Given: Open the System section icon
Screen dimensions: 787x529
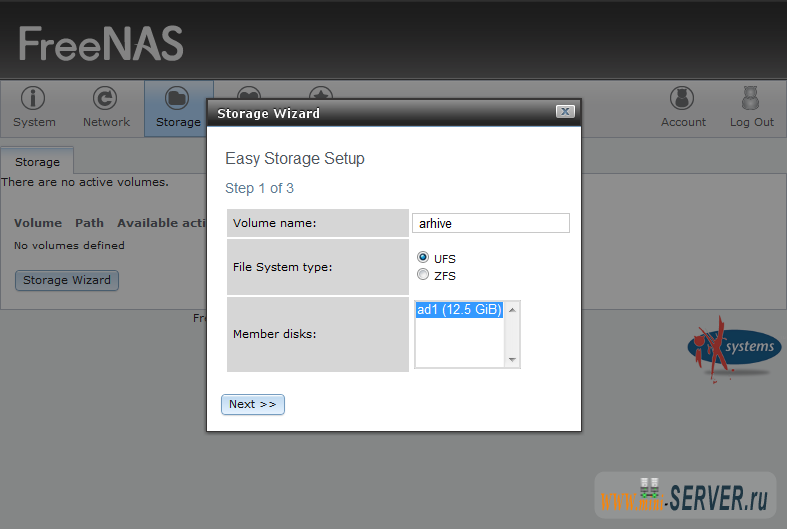Looking at the screenshot, I should click(x=33, y=98).
